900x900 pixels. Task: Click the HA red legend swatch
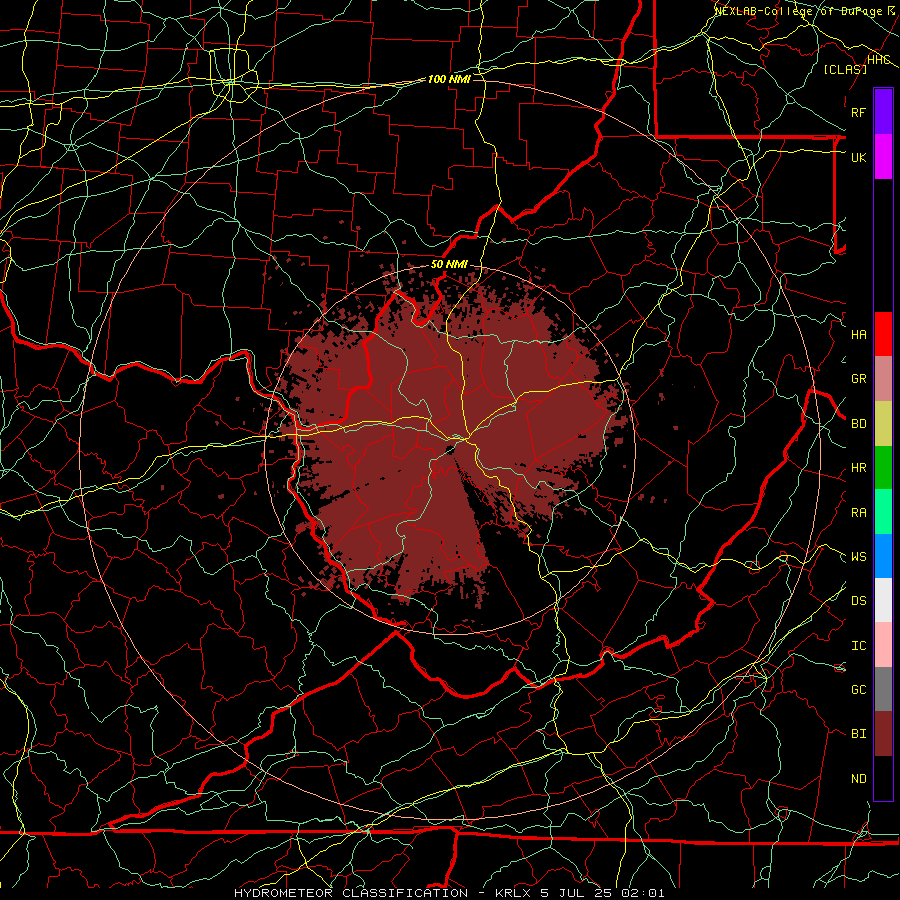click(883, 334)
